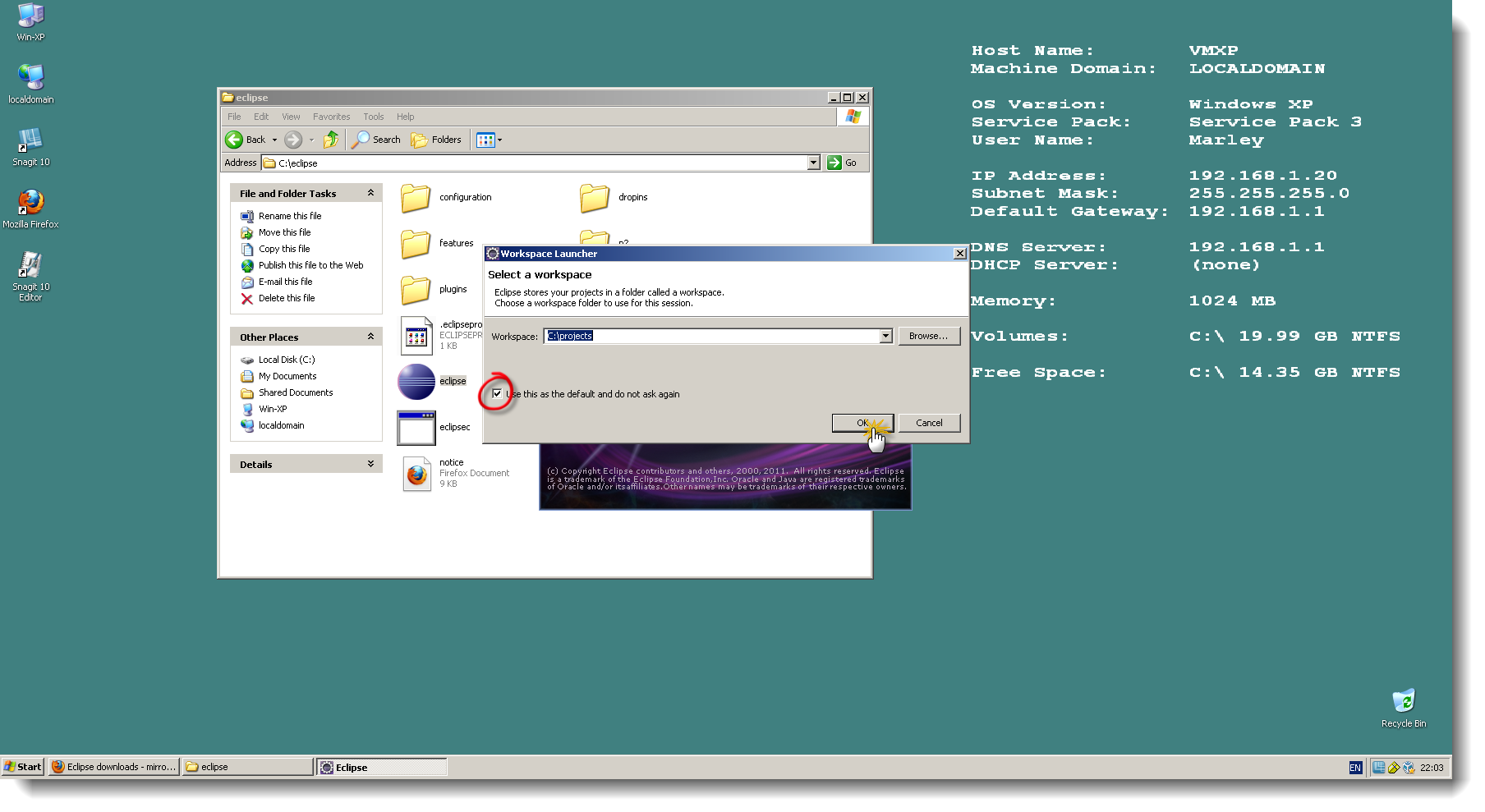Select 'Publish this file to the Web'
1485x812 pixels.
point(309,264)
